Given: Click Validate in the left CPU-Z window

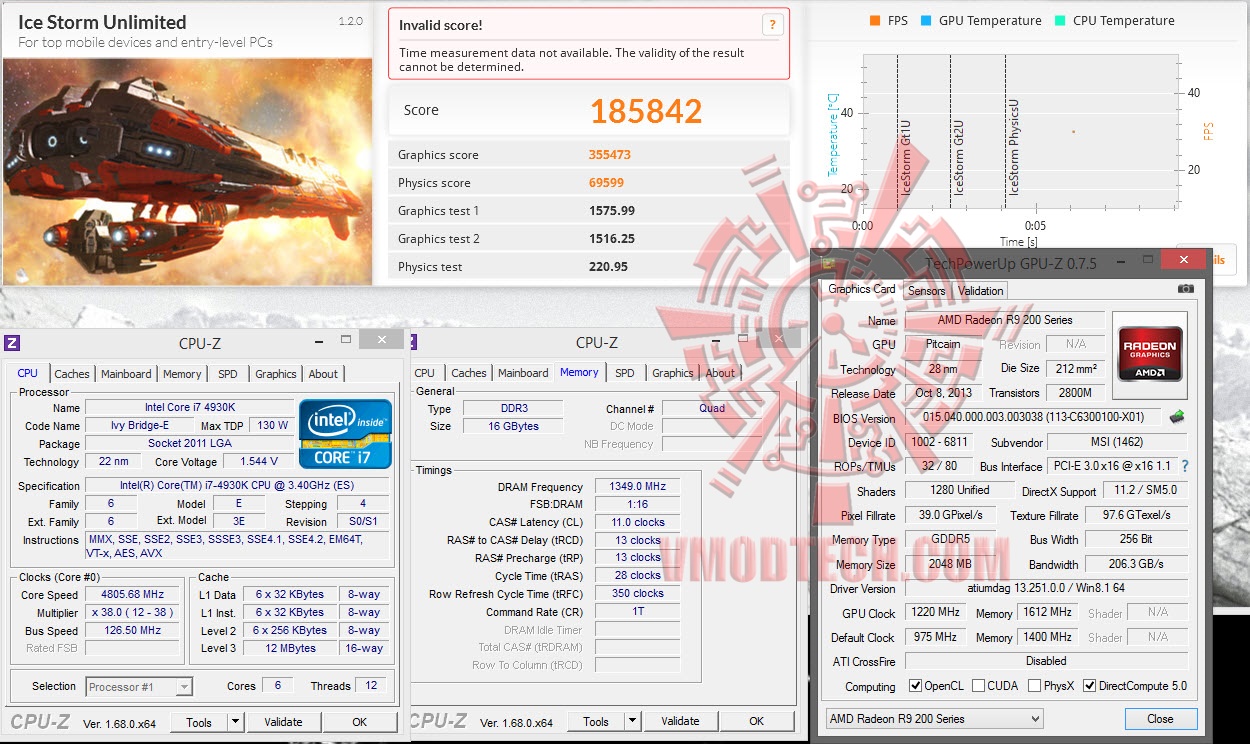Looking at the screenshot, I should click(x=283, y=722).
